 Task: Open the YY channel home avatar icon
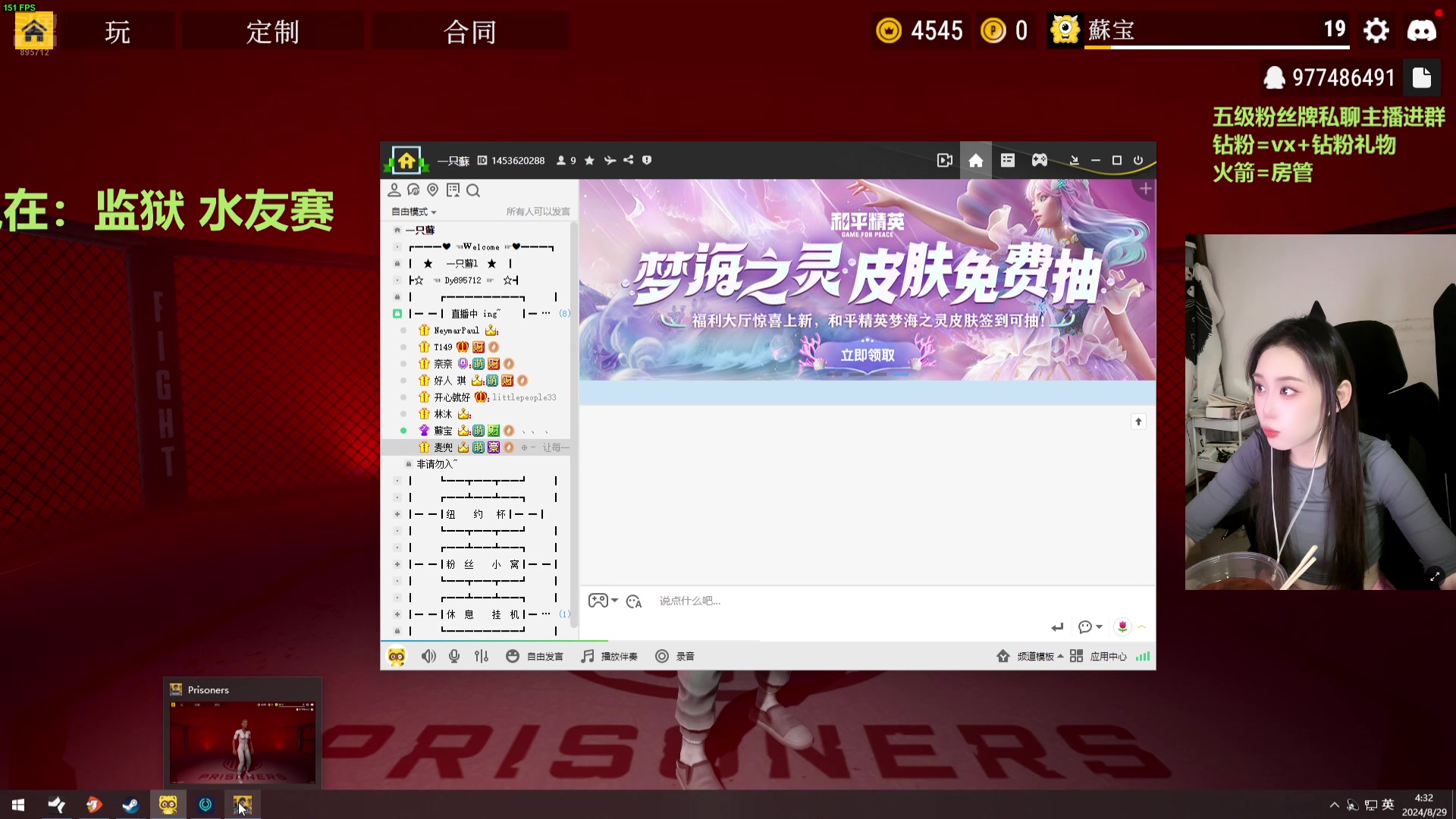click(x=406, y=160)
